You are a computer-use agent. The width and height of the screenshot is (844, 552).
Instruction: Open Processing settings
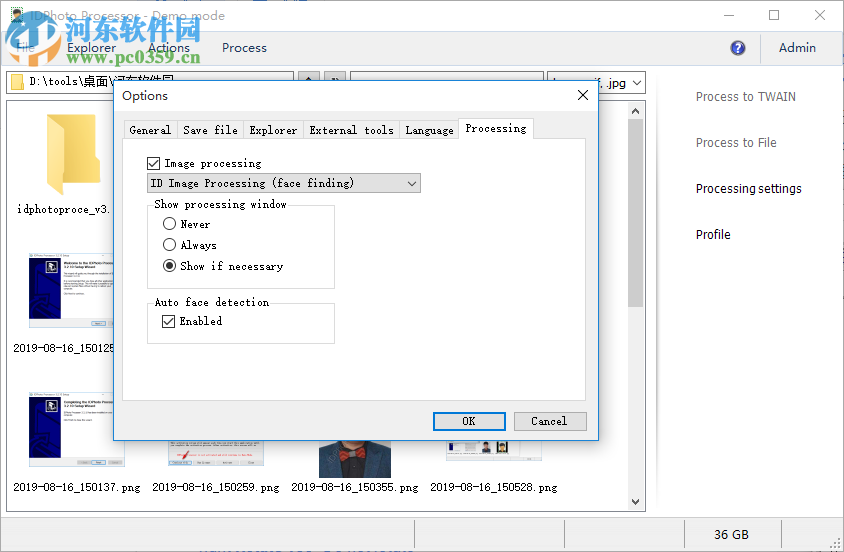[x=748, y=189]
